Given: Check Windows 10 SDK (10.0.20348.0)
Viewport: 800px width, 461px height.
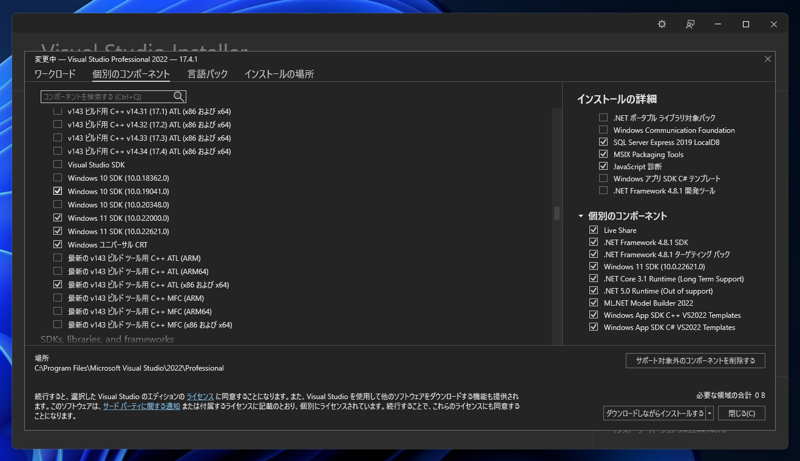Looking at the screenshot, I should tap(57, 204).
